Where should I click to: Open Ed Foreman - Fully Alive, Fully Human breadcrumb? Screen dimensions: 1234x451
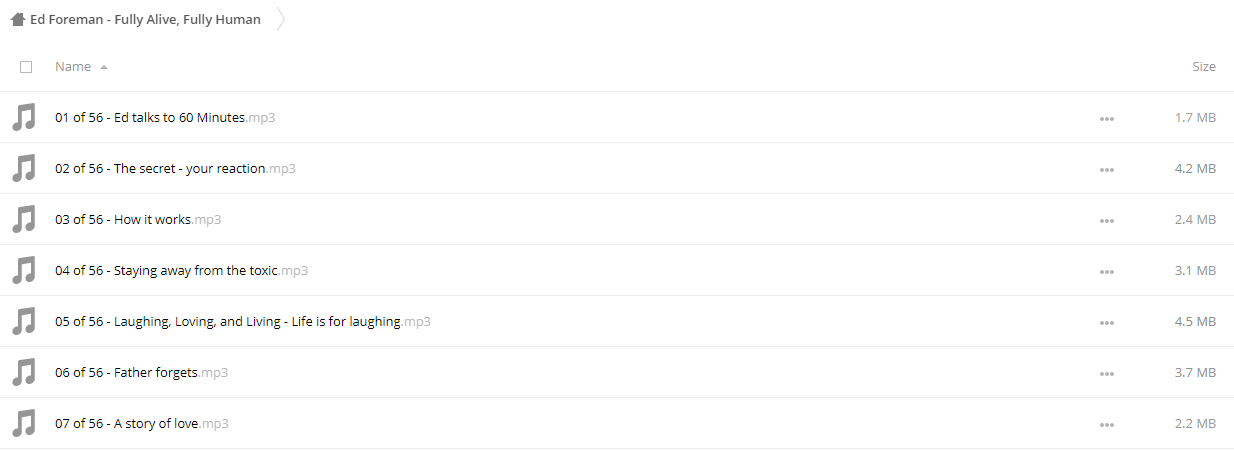pyautogui.click(x=145, y=19)
